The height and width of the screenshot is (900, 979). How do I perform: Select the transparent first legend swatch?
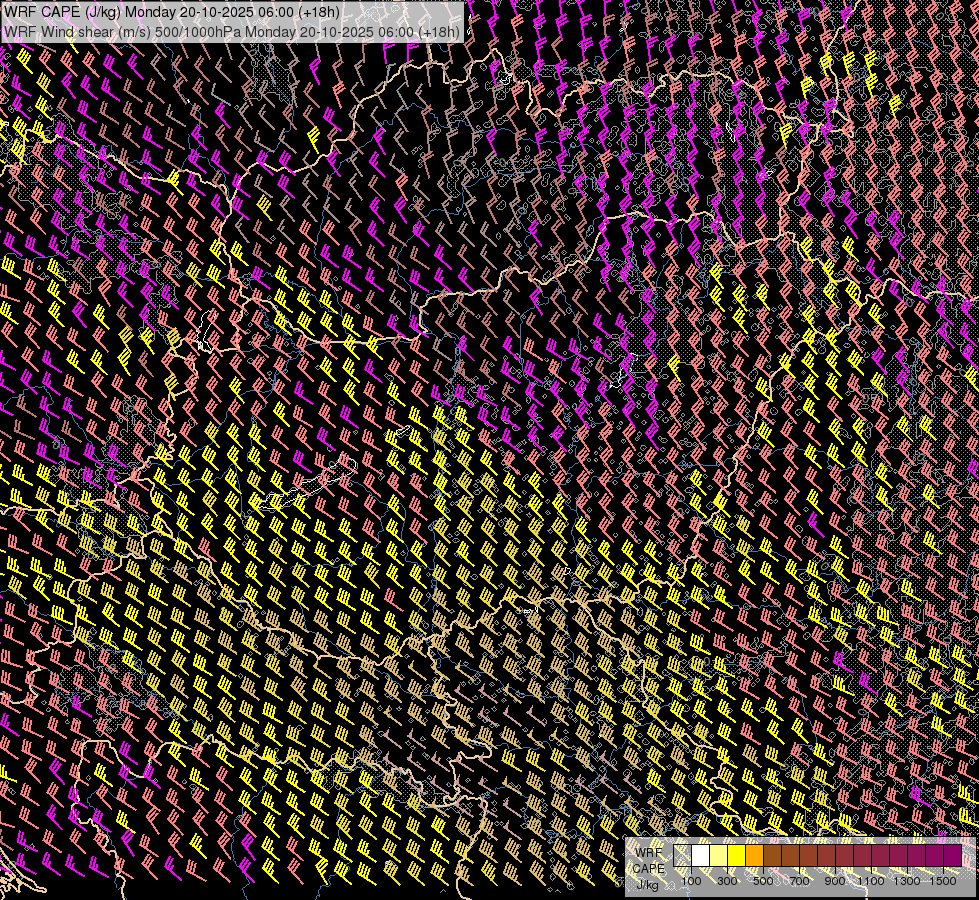click(x=682, y=856)
